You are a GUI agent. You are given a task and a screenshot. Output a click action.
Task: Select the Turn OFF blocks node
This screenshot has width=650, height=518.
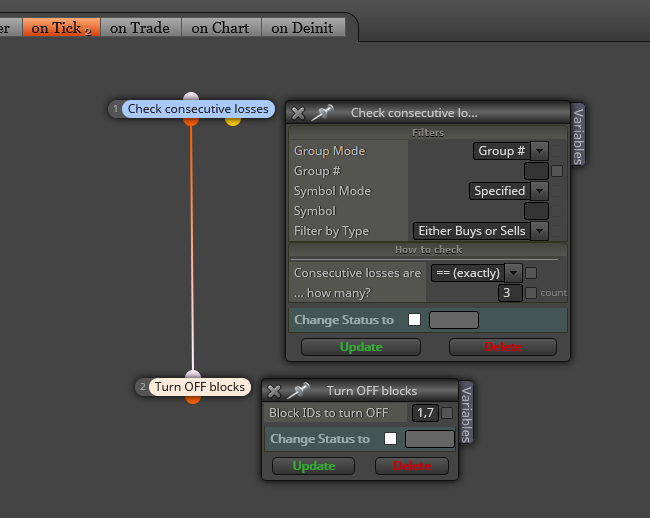[x=200, y=387]
